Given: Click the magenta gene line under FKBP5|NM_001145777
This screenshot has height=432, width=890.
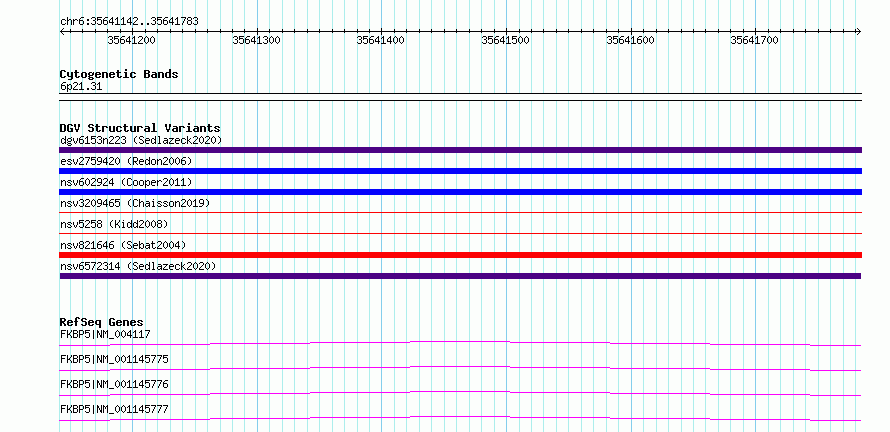Looking at the screenshot, I should pos(460,418).
